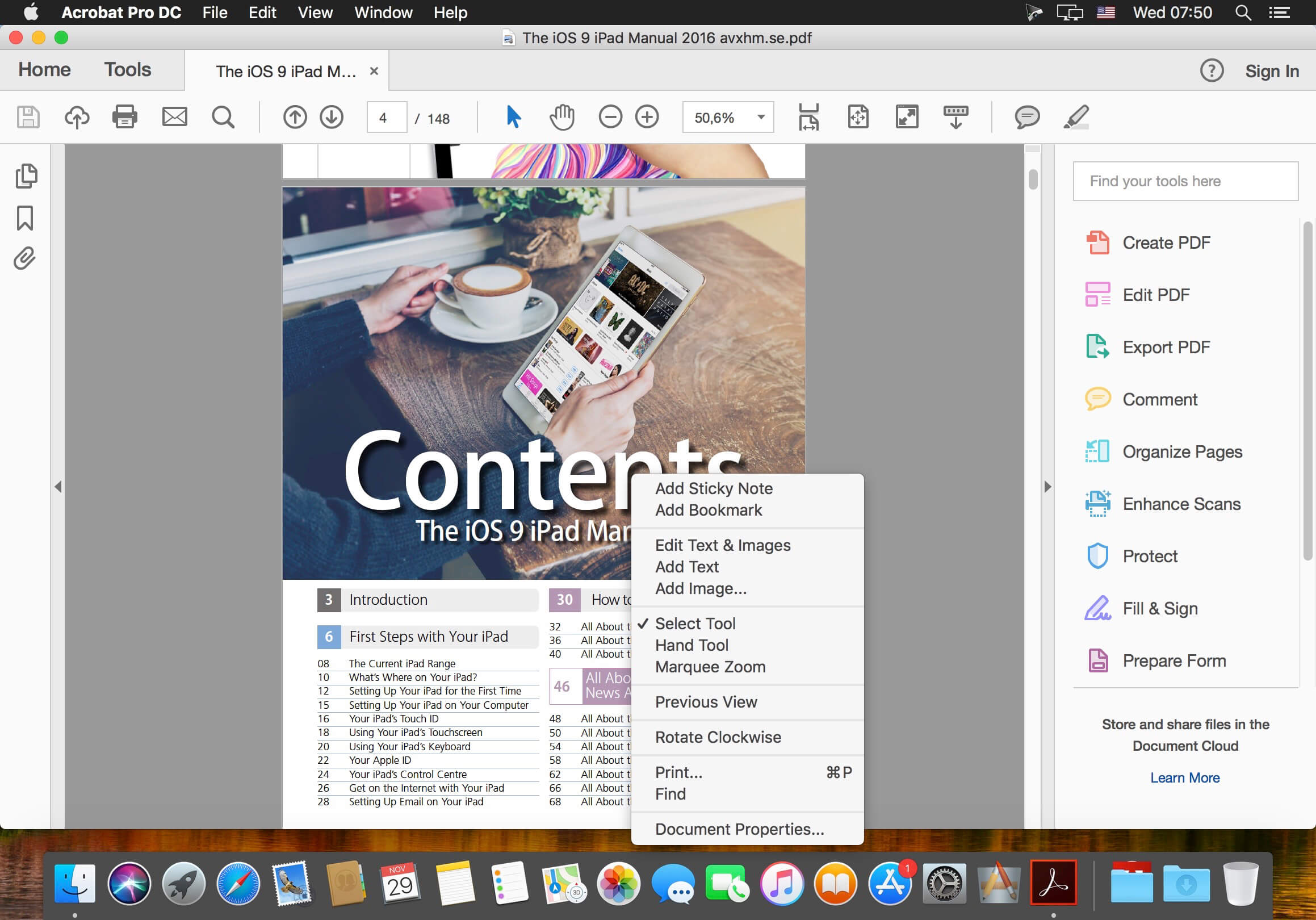The image size is (1316, 920).
Task: Click the Attach File icon in sidebar
Action: point(25,258)
